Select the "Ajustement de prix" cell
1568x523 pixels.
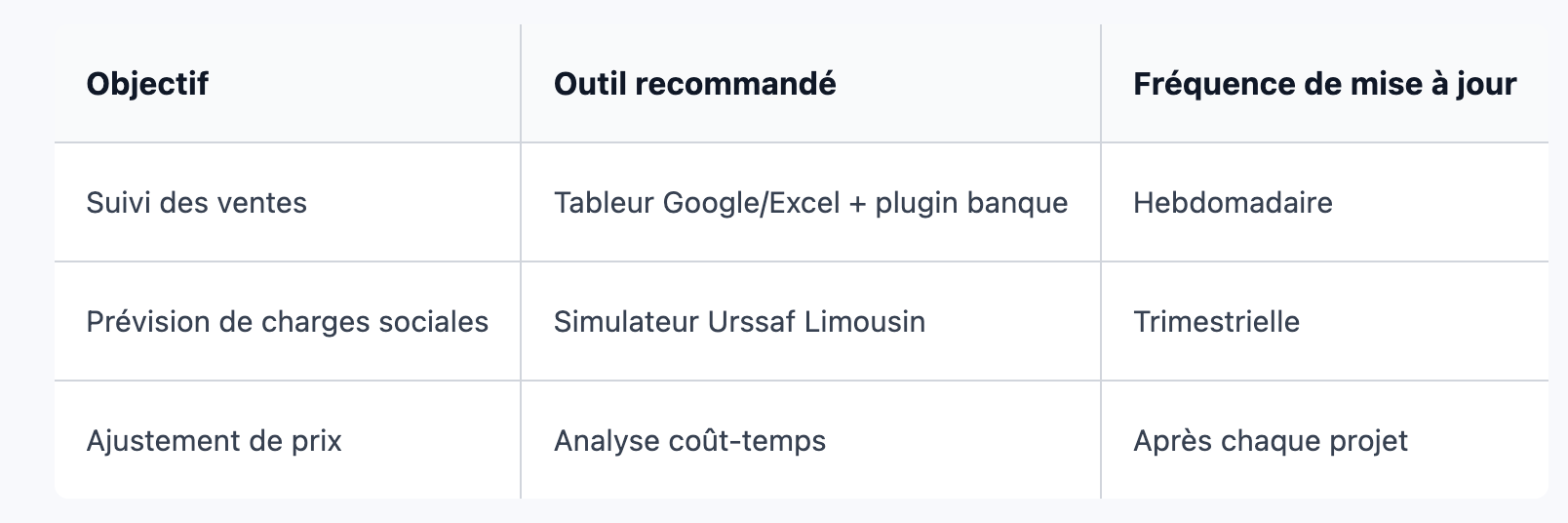click(287, 441)
